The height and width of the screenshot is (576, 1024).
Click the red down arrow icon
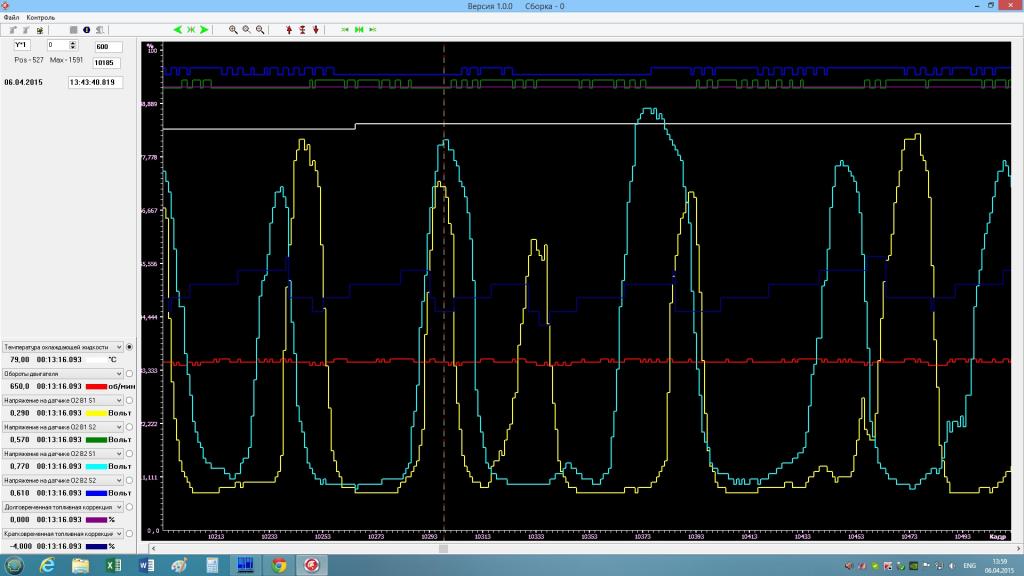click(x=317, y=30)
